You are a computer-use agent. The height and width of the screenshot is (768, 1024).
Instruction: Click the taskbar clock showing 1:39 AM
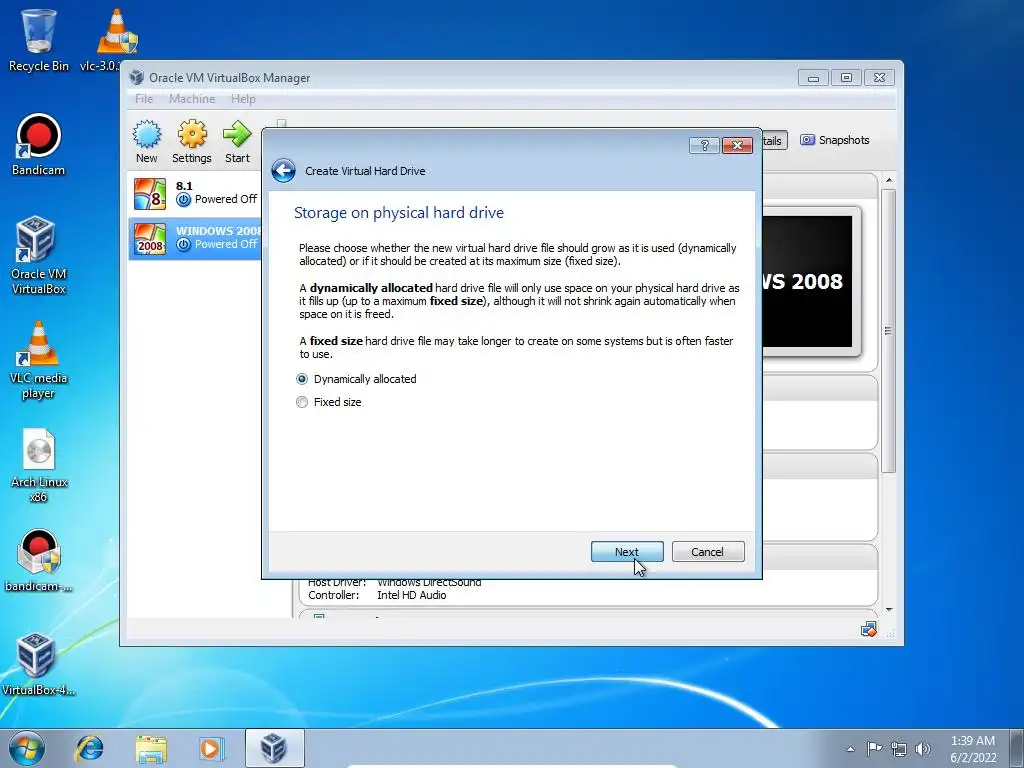pyautogui.click(x=972, y=749)
